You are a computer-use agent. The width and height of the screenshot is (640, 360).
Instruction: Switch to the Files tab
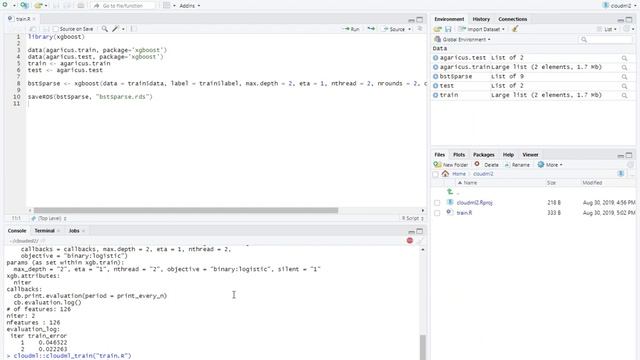click(440, 155)
